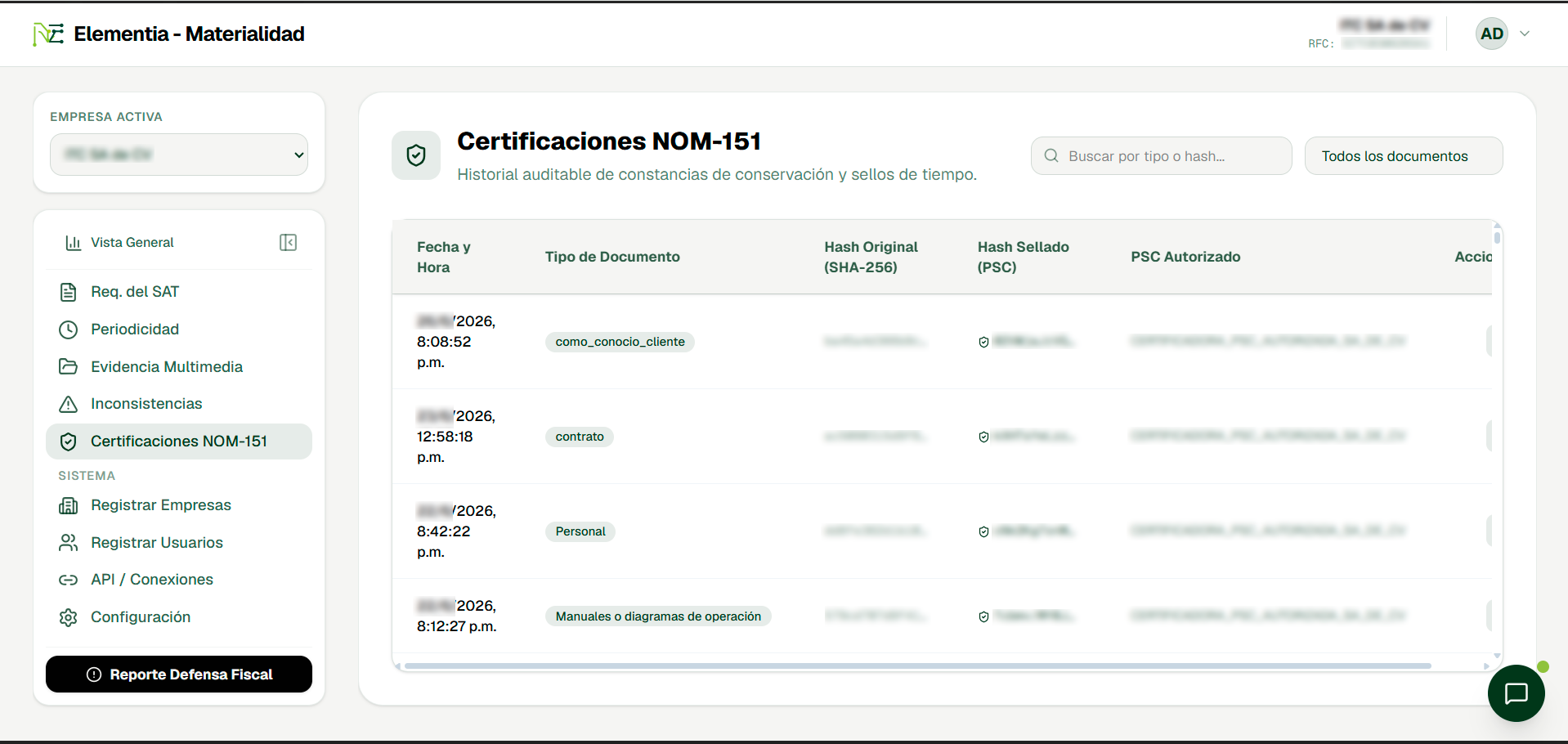1568x744 pixels.
Task: Click the table vertical scrollbar thumb
Action: point(1497,238)
